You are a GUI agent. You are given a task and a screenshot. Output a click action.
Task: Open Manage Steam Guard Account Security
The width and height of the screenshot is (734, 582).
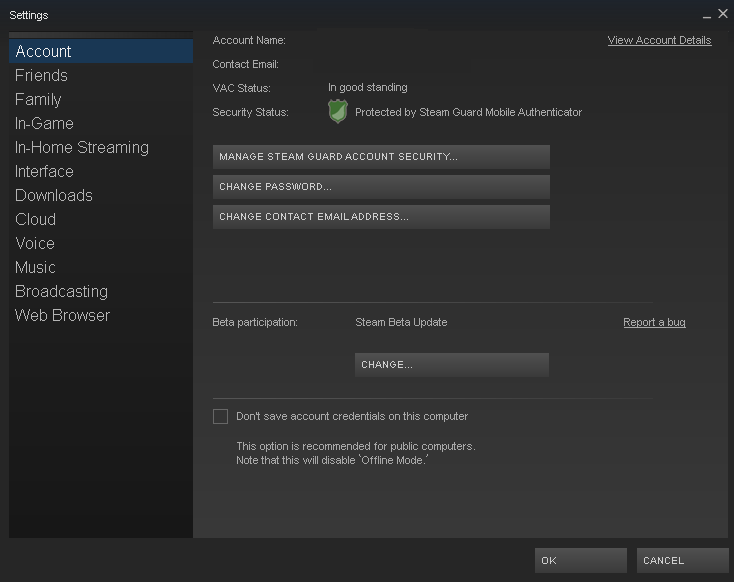381,157
